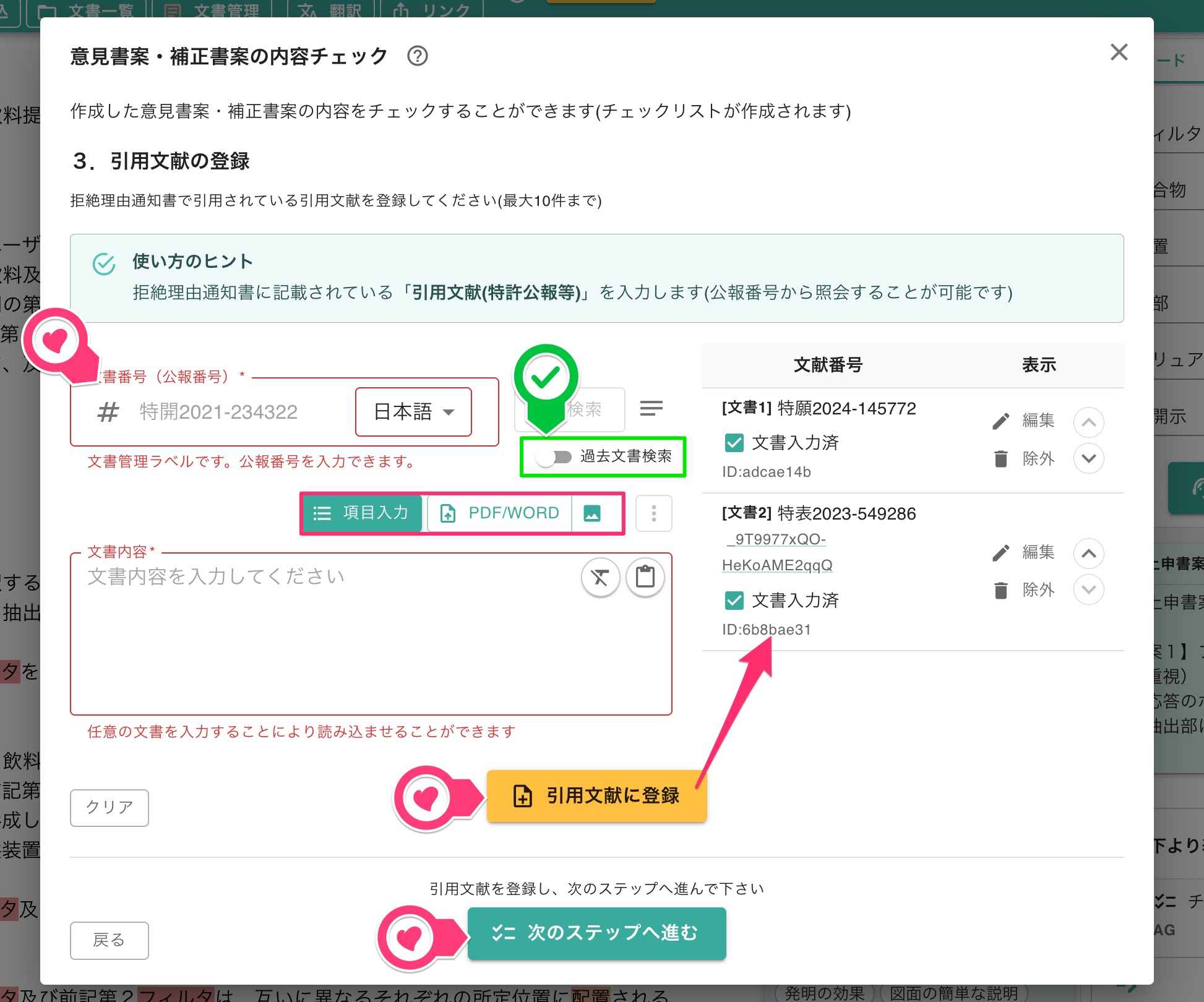Click the 使い方のヒント check icon

tap(104, 264)
